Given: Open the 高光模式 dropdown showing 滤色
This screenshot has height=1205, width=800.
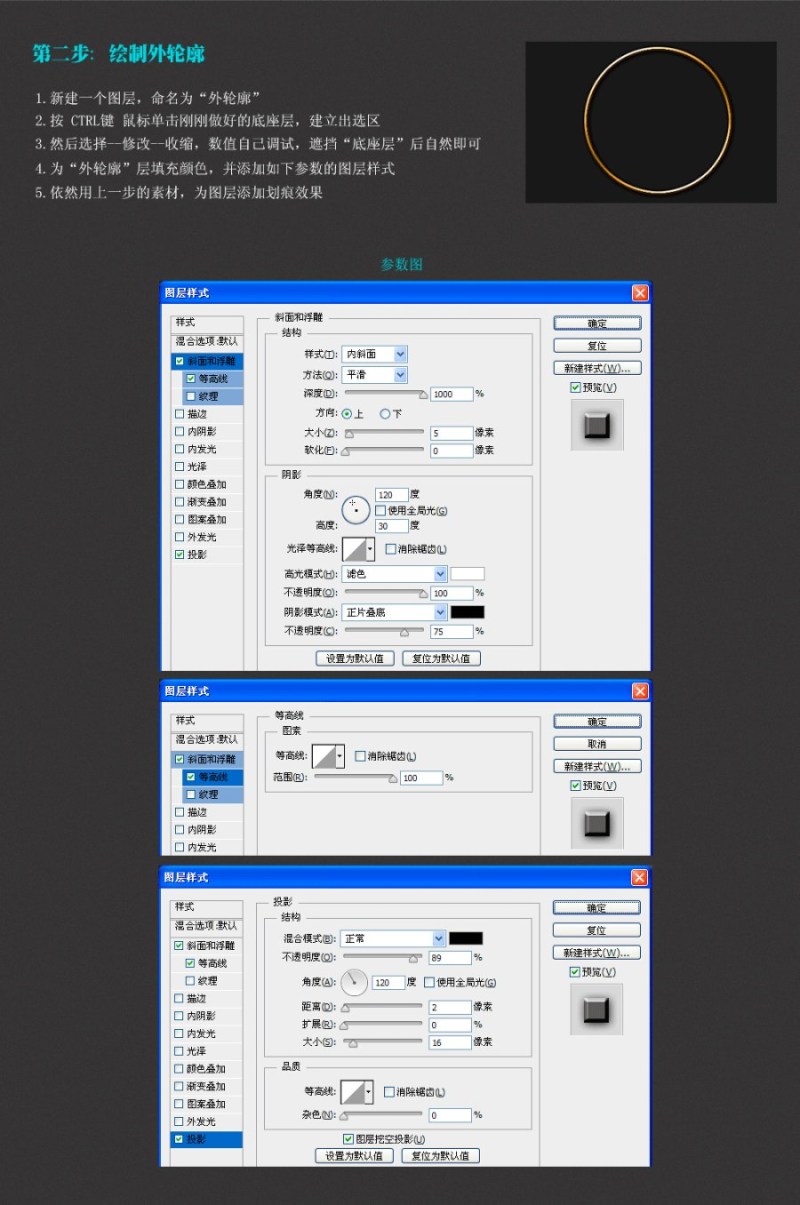Looking at the screenshot, I should click(394, 574).
